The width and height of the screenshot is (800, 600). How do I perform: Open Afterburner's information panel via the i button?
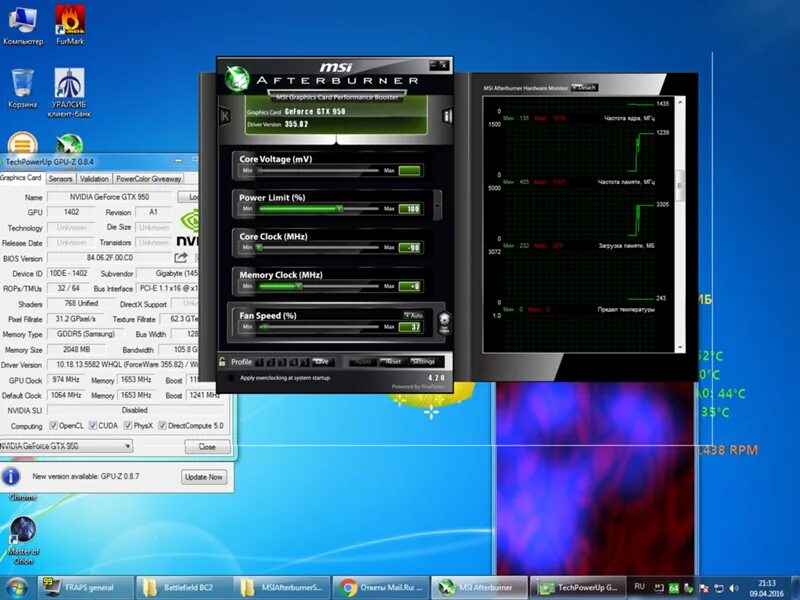pyautogui.click(x=447, y=116)
